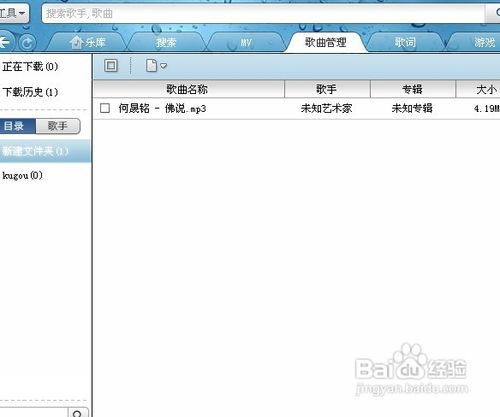Click the 搜索歌手, 歌曲 search field
The width and height of the screenshot is (500, 417).
[x=263, y=14]
